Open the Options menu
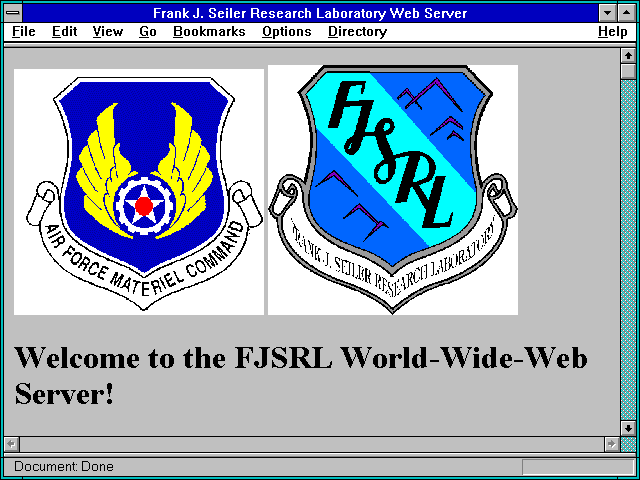The width and height of the screenshot is (640, 480). pos(287,32)
